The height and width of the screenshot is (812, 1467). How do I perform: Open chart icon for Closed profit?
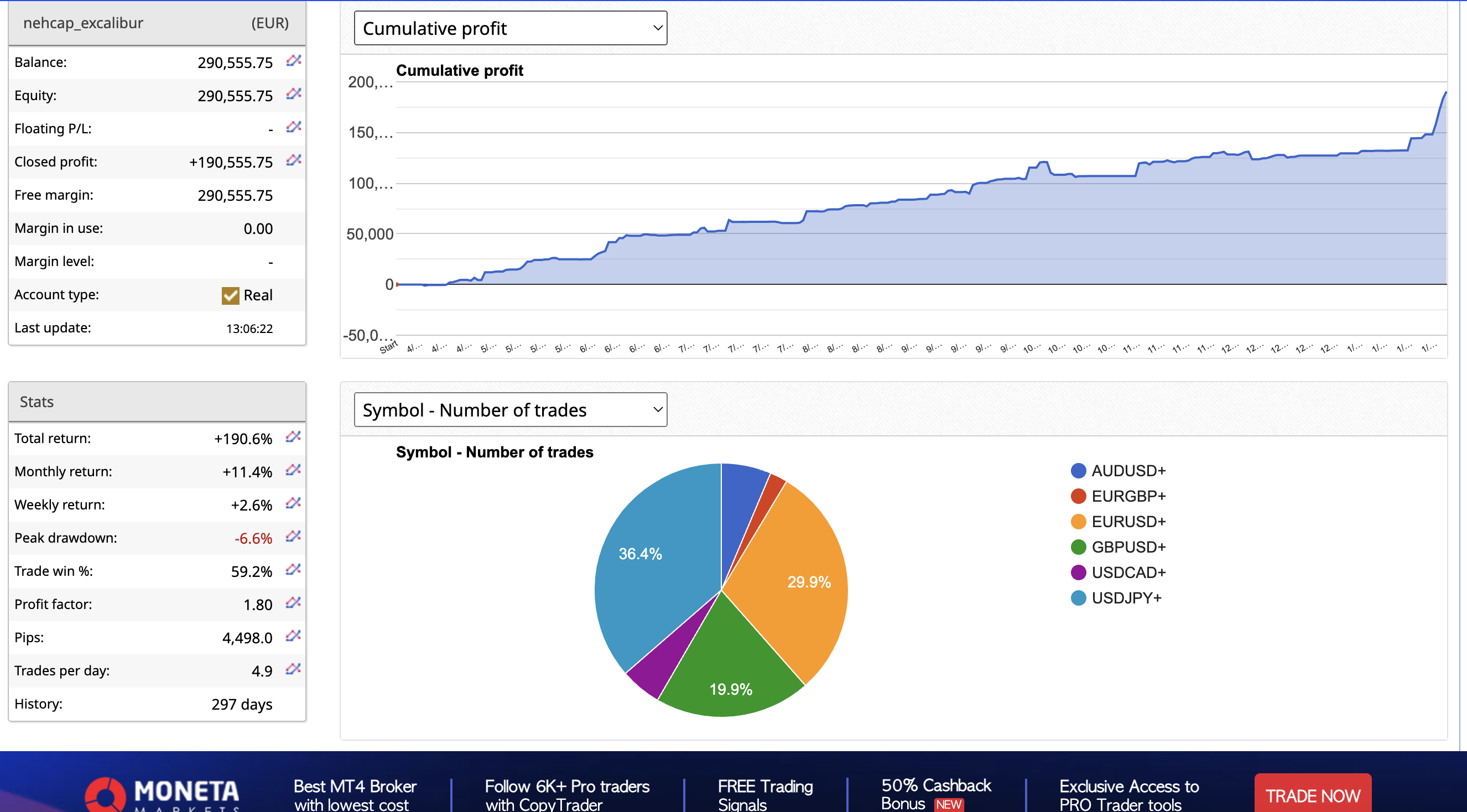click(x=293, y=160)
